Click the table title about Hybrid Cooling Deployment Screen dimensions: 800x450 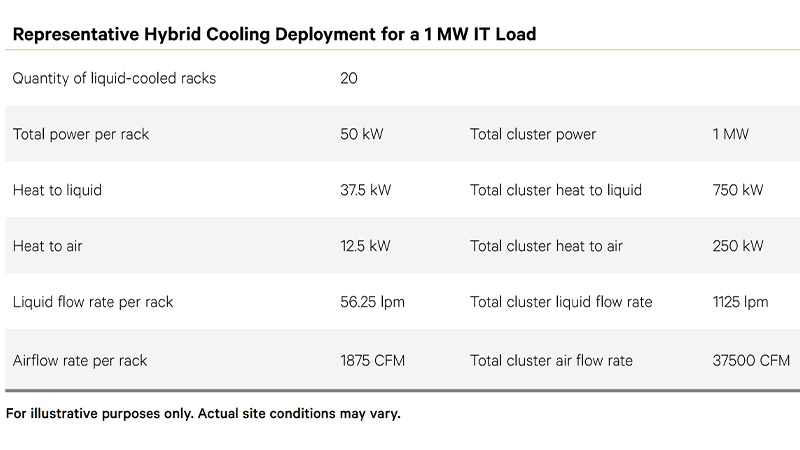[x=274, y=34]
